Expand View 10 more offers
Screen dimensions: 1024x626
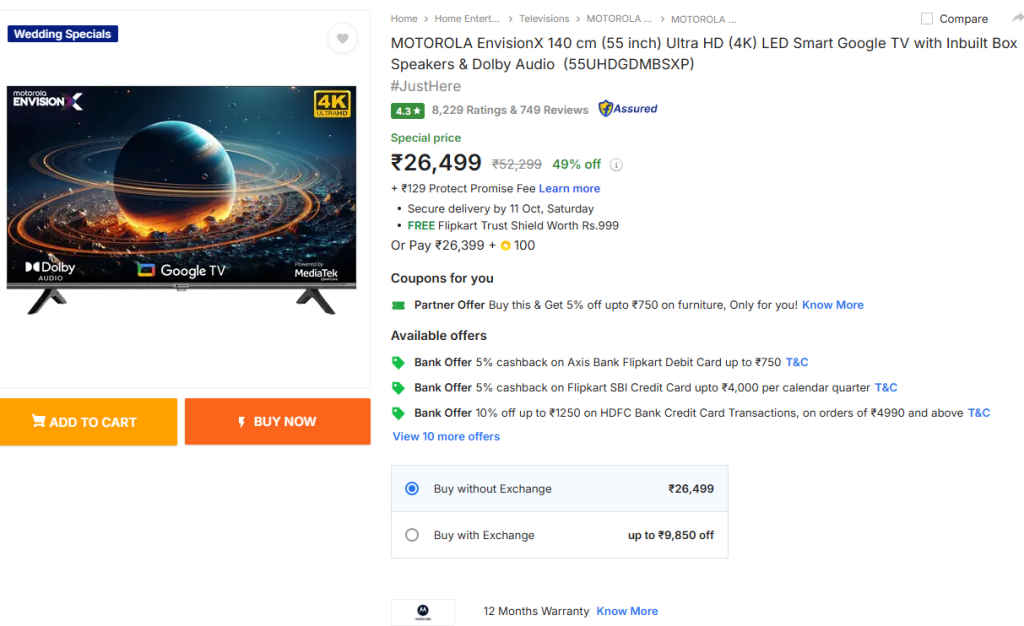446,436
